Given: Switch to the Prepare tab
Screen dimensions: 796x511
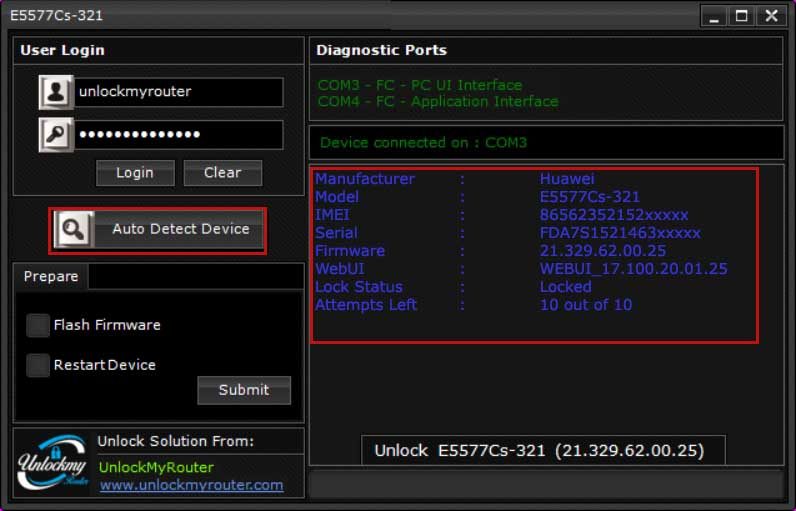Looking at the screenshot, I should pyautogui.click(x=51, y=277).
